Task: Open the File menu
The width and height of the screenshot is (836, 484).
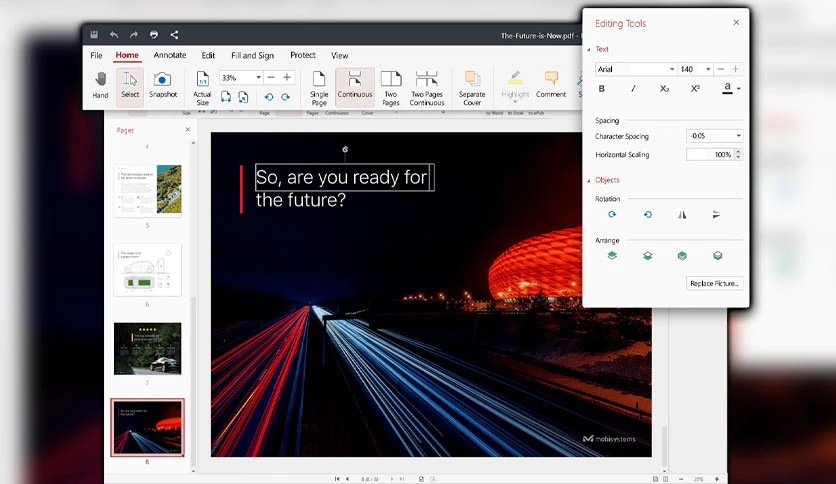Action: point(97,55)
